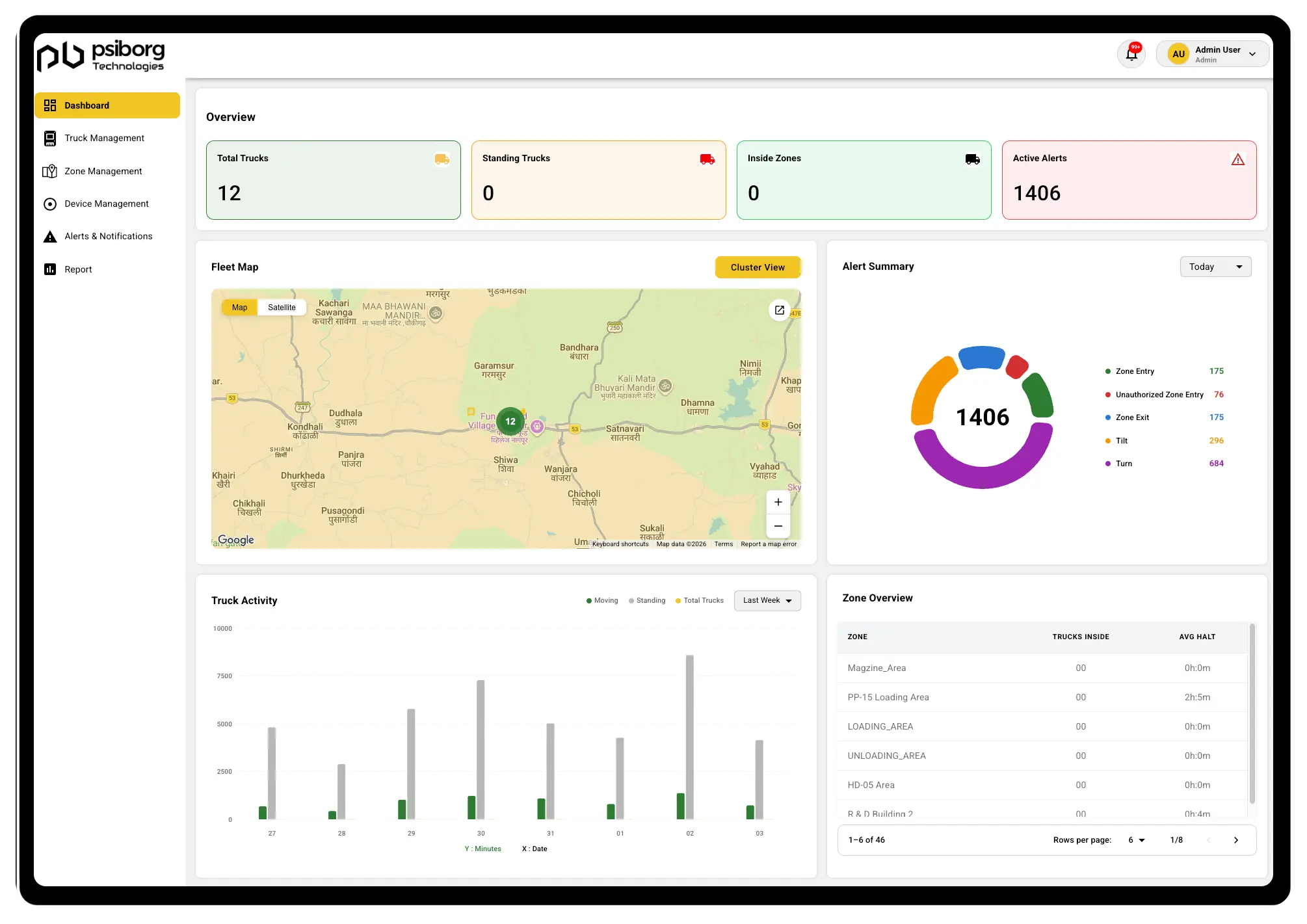Go to Truck Management

tap(104, 138)
